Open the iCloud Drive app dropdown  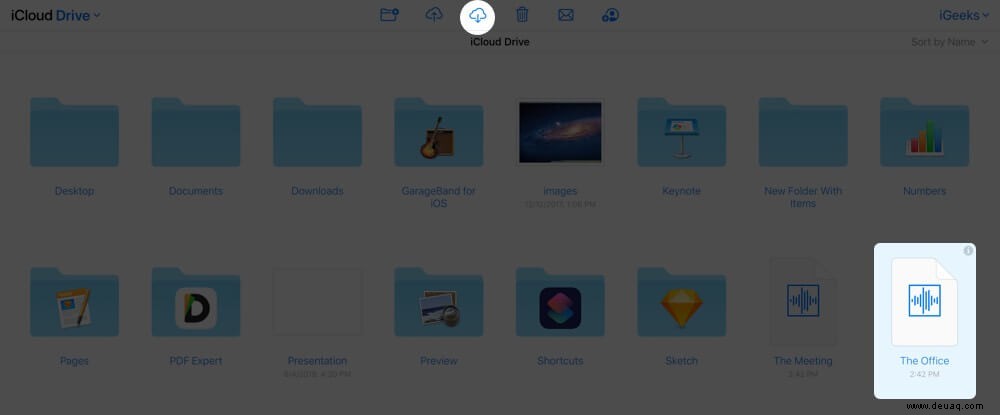coord(55,15)
